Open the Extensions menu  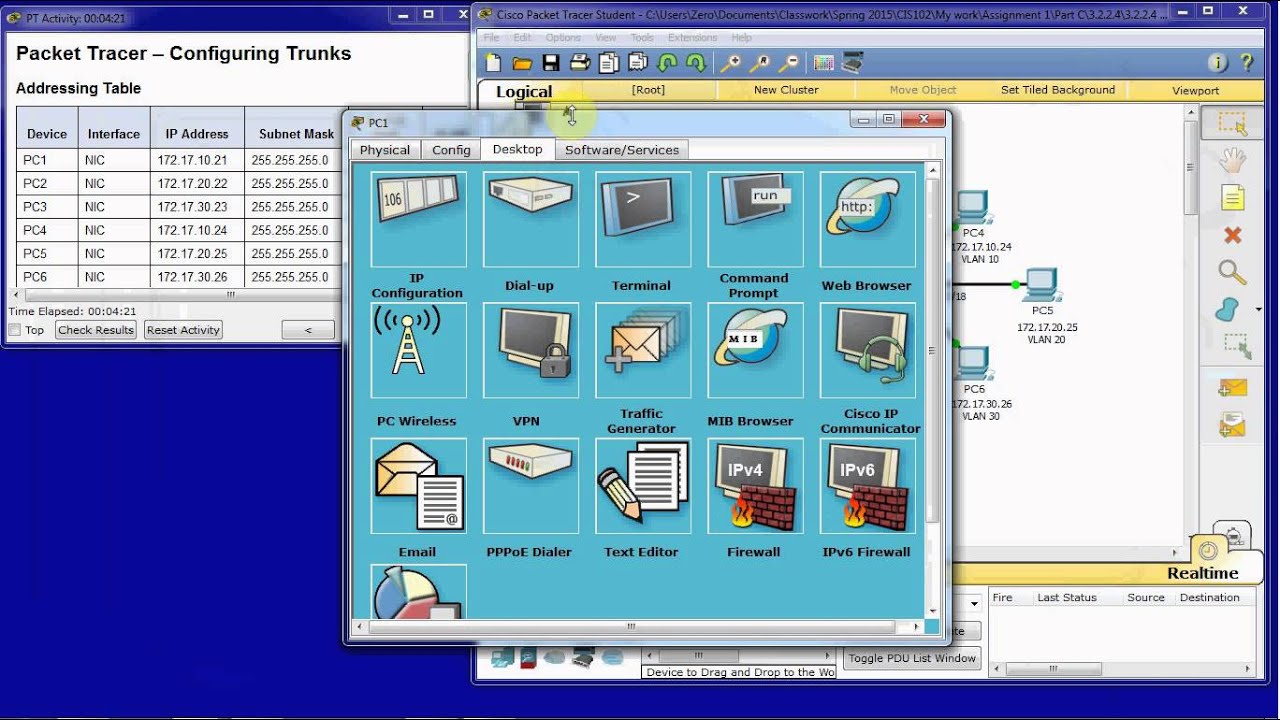pyautogui.click(x=693, y=38)
